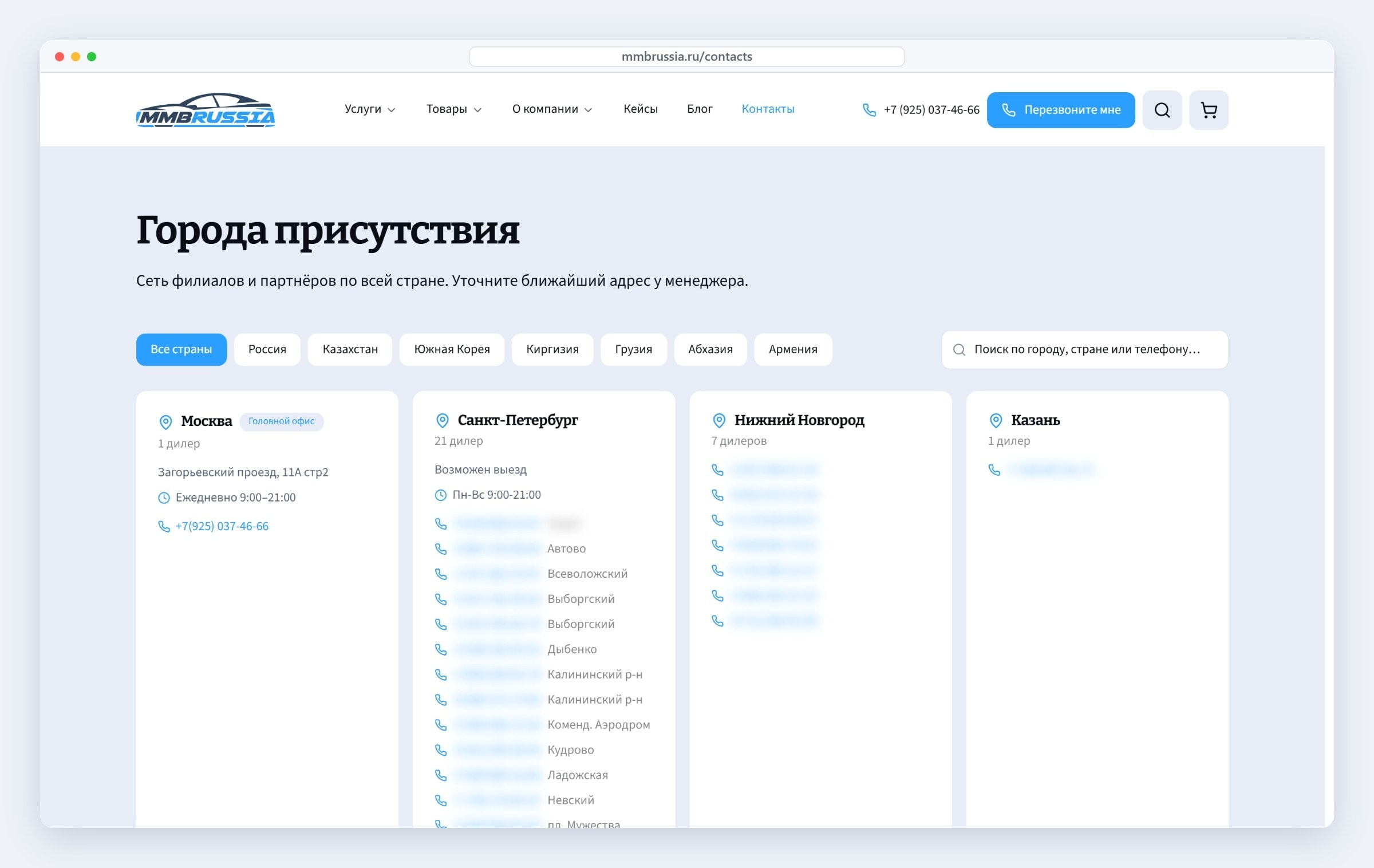1374x868 pixels.
Task: Click the Загорьевский проезд, 11А стр2 address
Action: click(x=243, y=473)
